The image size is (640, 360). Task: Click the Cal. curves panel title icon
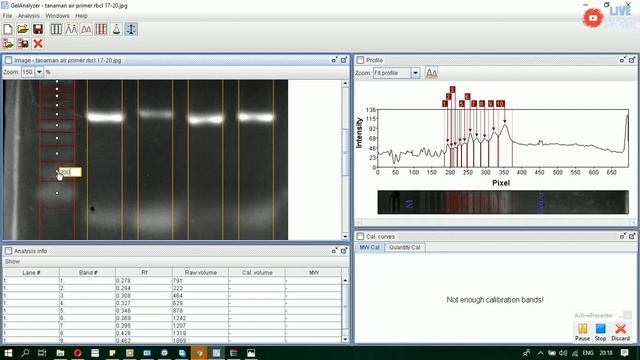point(360,236)
